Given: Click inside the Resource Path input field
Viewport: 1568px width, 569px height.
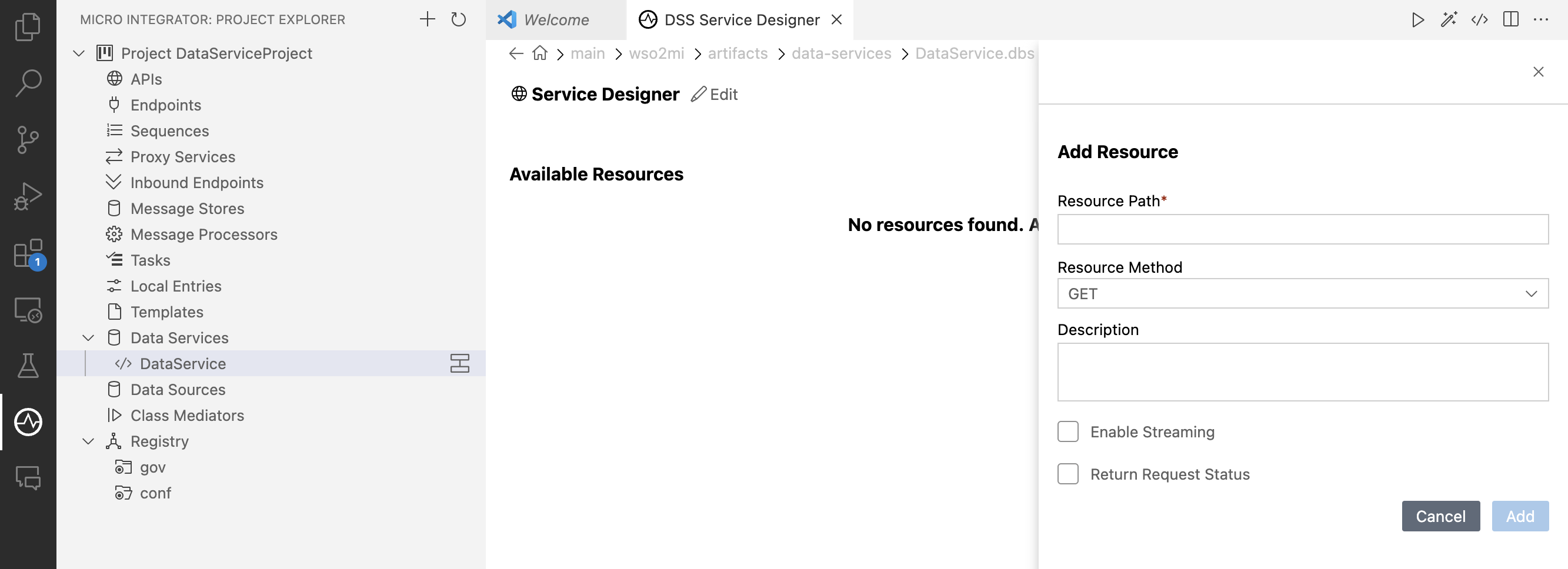Looking at the screenshot, I should [x=1303, y=229].
